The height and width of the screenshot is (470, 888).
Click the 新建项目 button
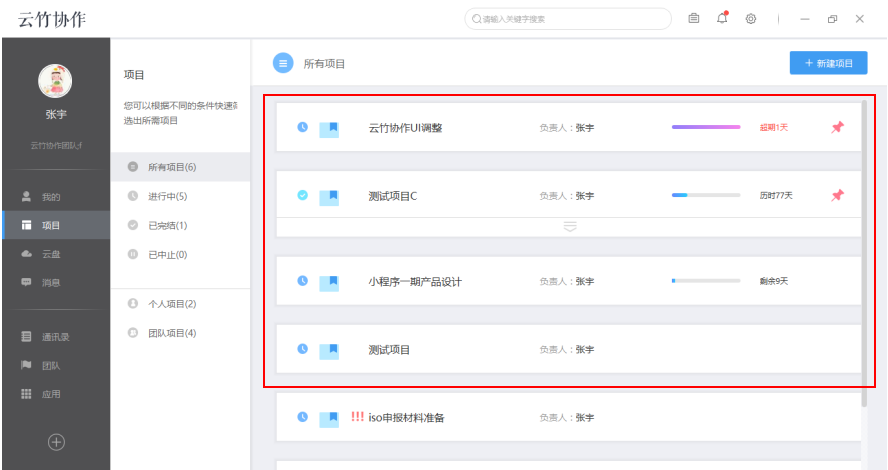point(828,63)
